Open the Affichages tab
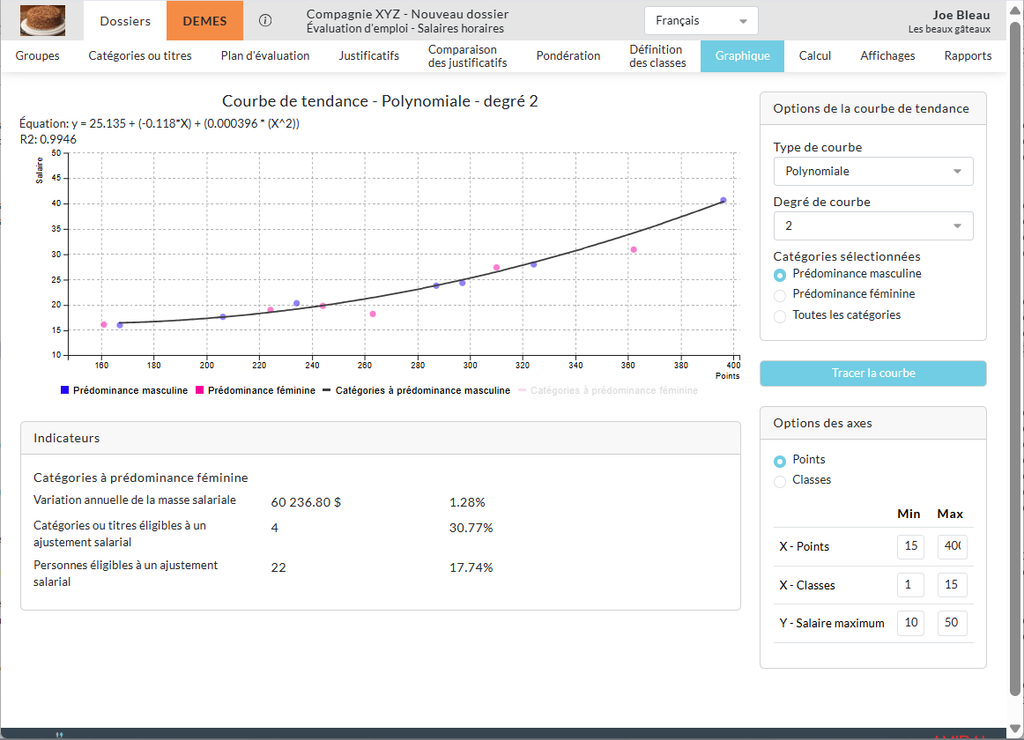 (x=888, y=56)
